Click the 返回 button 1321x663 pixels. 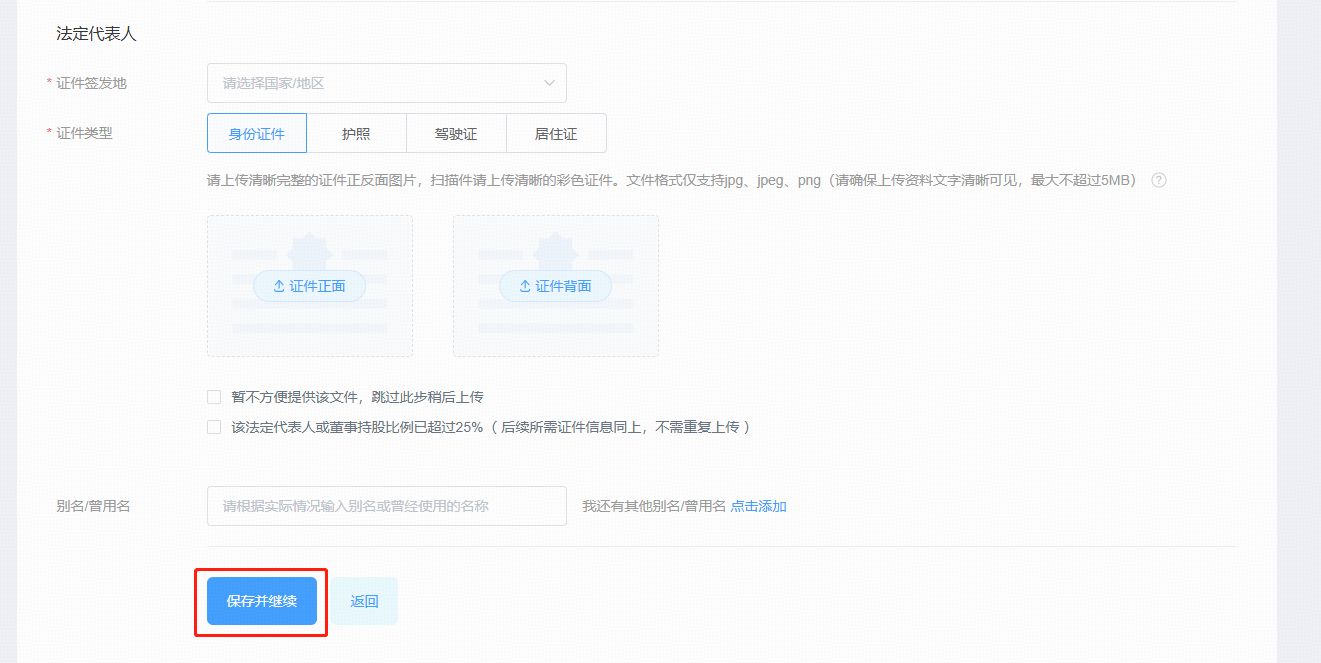[364, 601]
